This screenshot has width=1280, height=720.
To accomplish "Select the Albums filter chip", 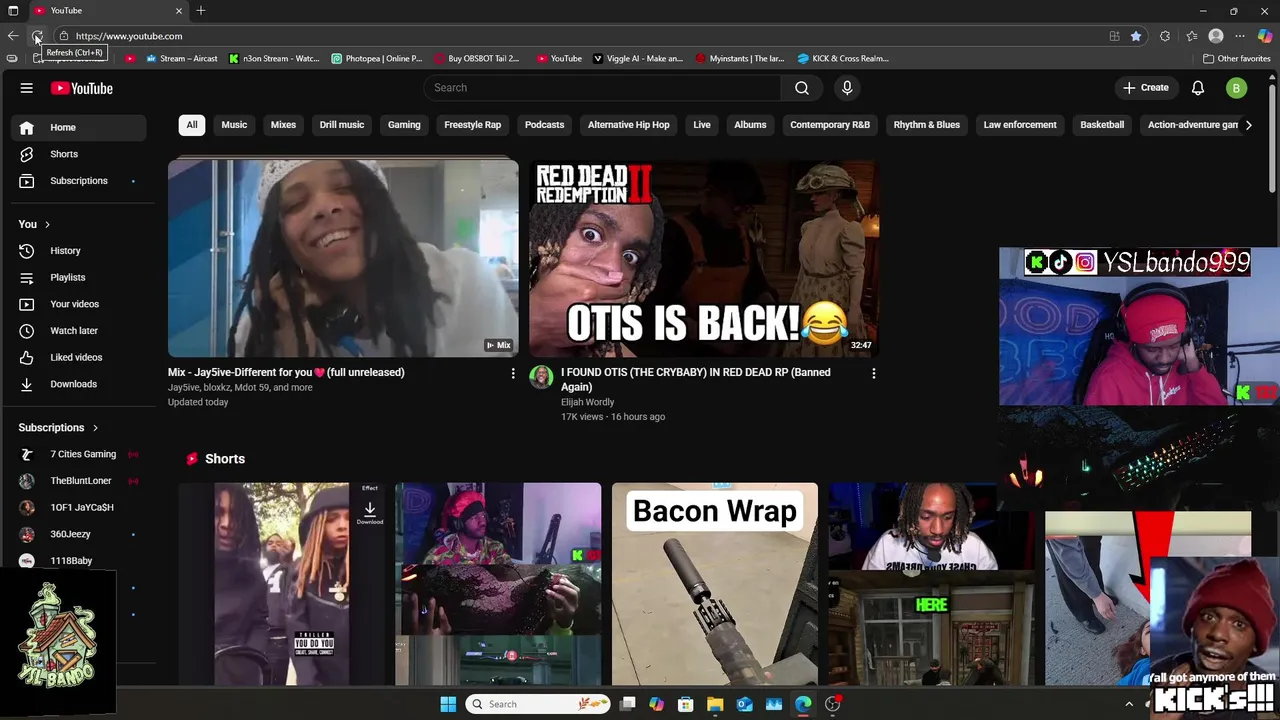I will [x=750, y=125].
